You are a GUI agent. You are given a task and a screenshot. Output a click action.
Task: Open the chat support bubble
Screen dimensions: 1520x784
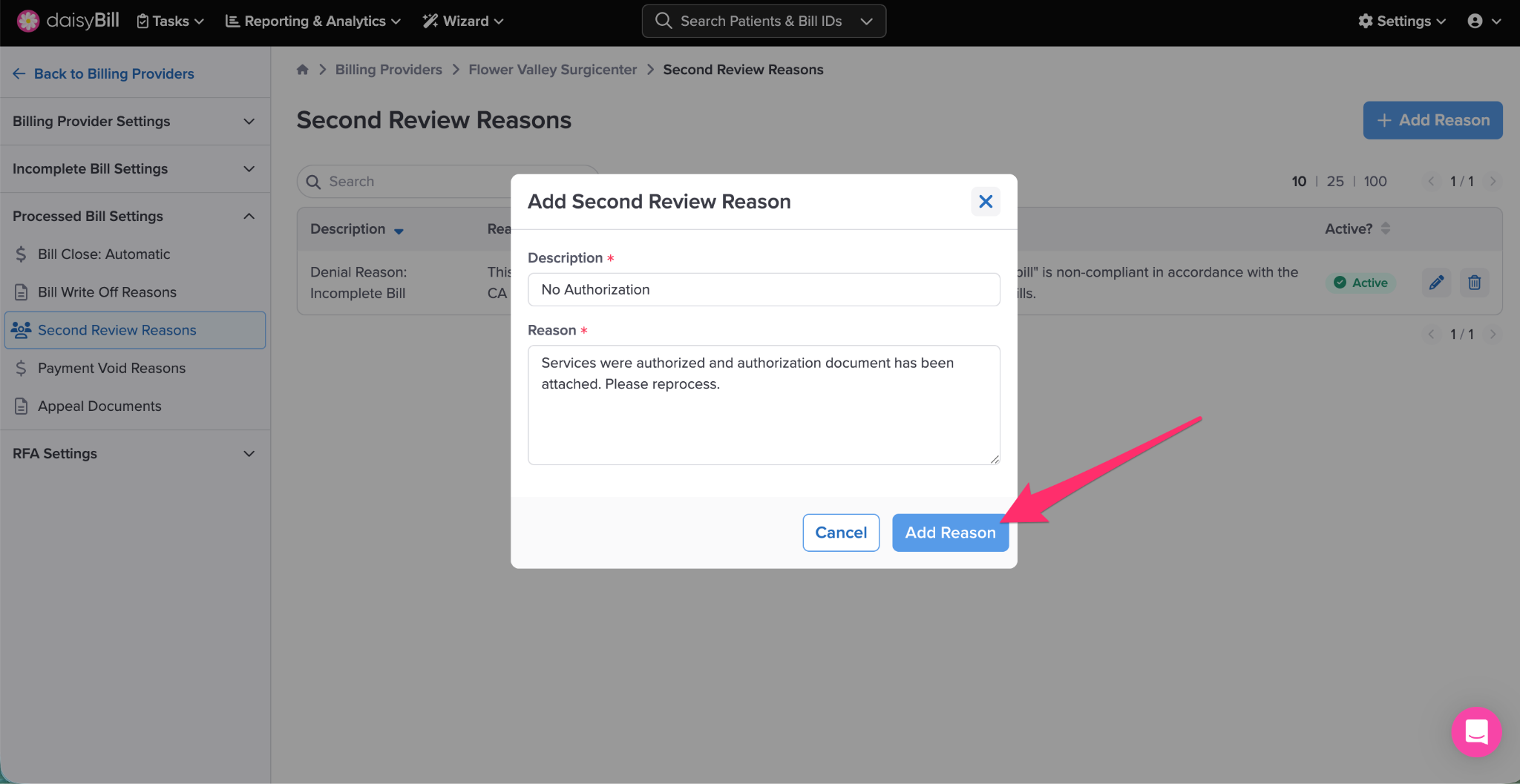tap(1475, 732)
